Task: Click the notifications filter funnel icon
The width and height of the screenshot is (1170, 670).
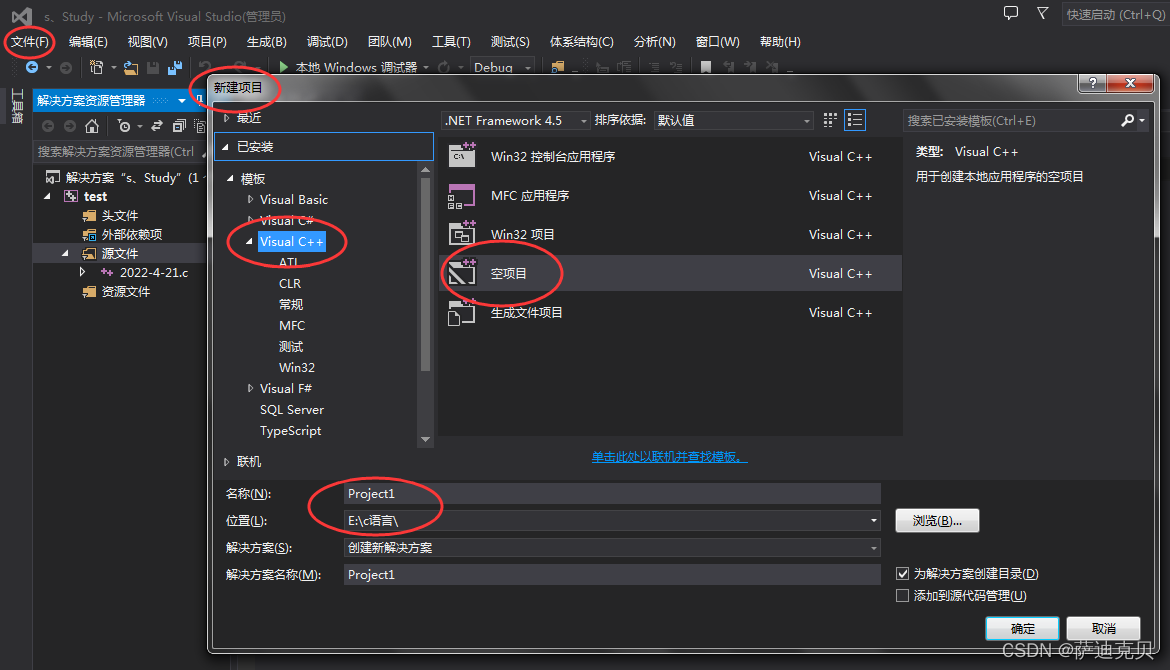Action: coord(1043,13)
